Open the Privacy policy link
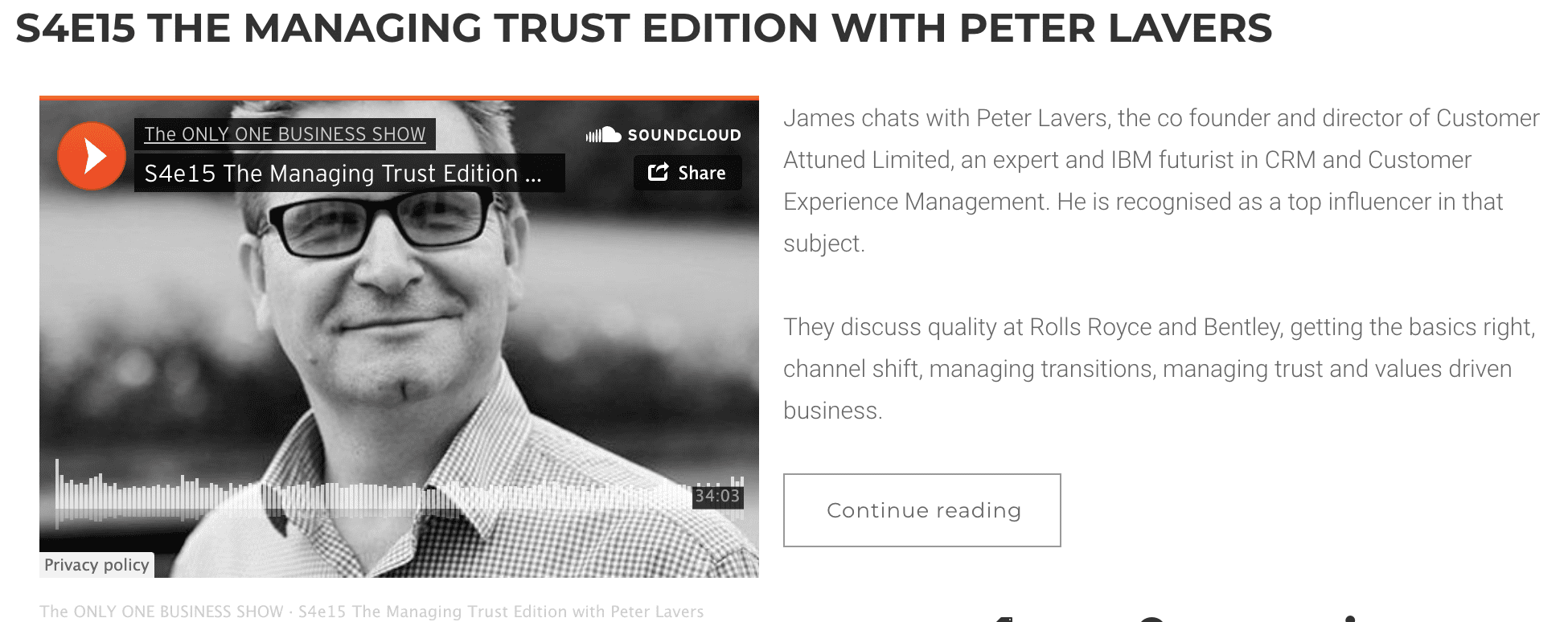Screen dimensions: 1568x622 (96, 565)
